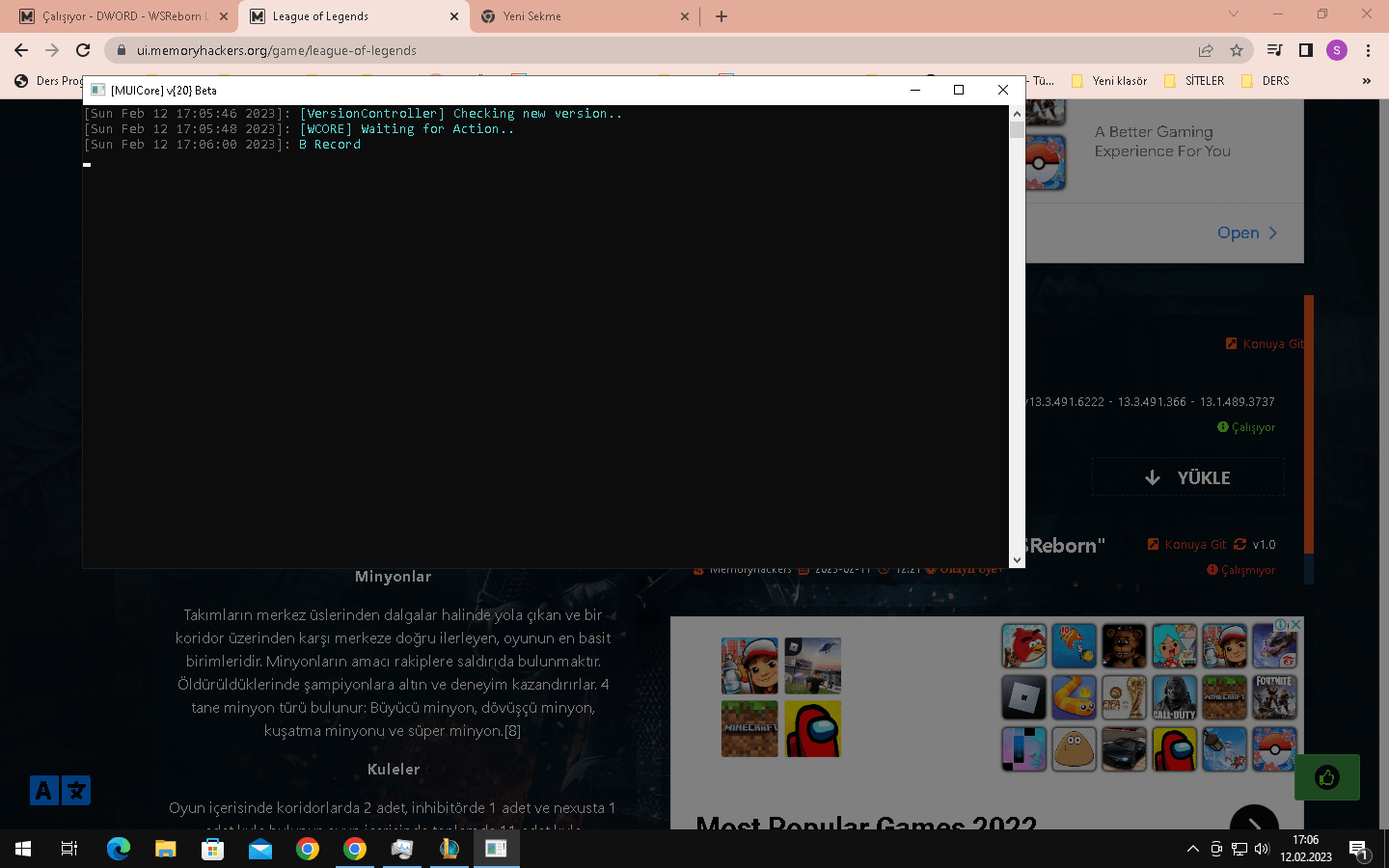Image resolution: width=1389 pixels, height=868 pixels.
Task: Click the Call of Duty game thumbnail
Action: (1174, 697)
